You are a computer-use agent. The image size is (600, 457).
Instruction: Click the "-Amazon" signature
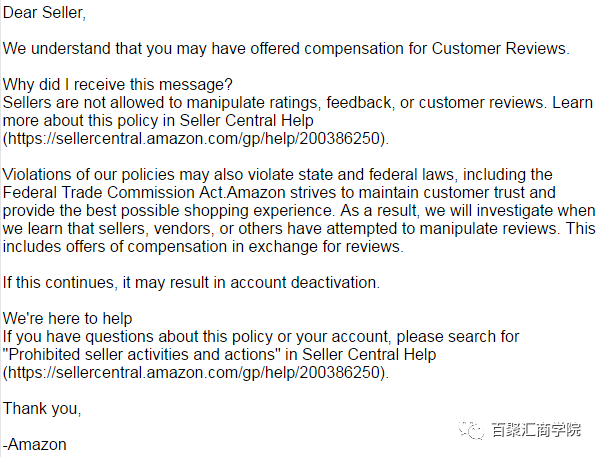tap(35, 444)
